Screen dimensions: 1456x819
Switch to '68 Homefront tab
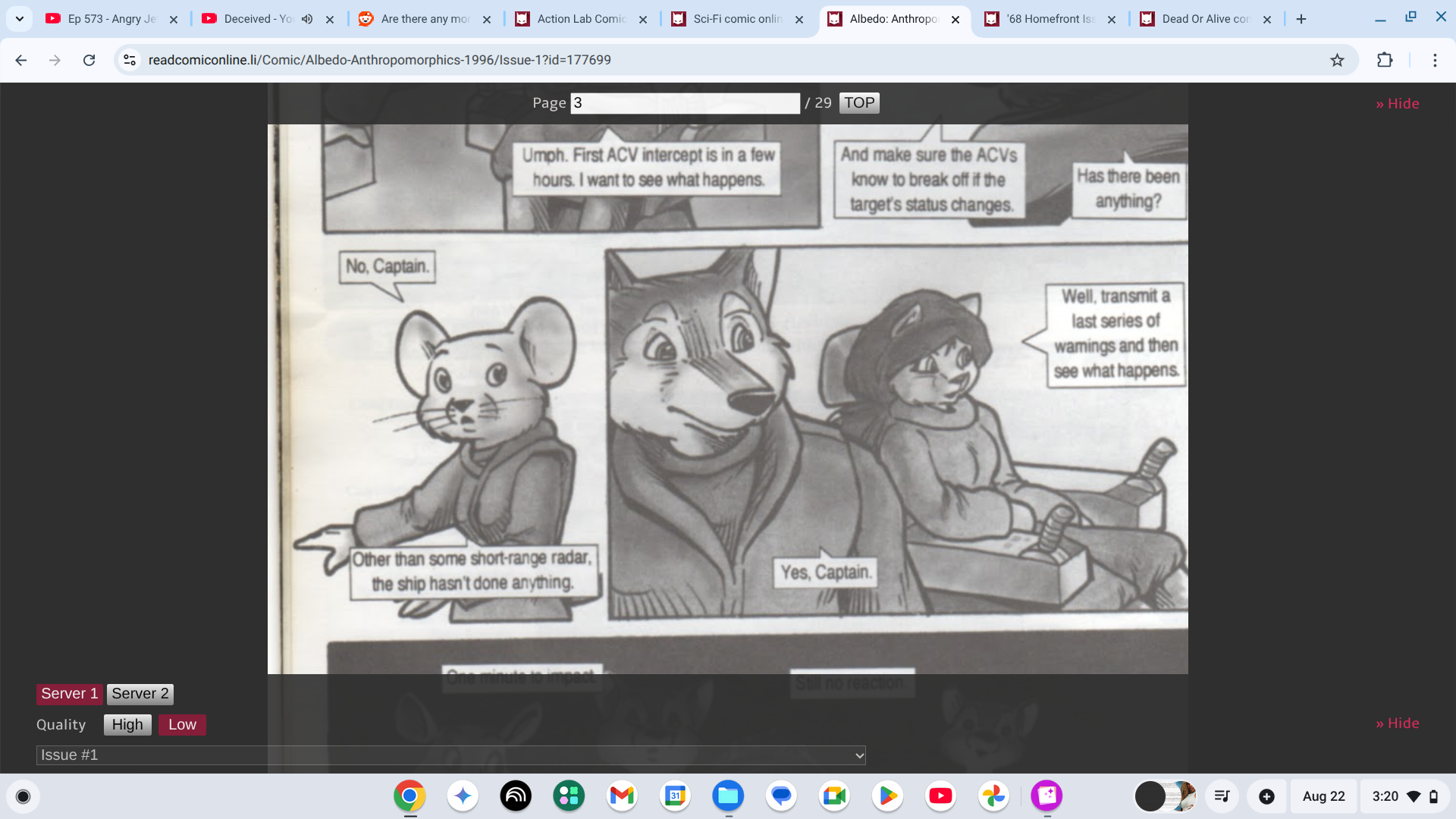(x=1050, y=19)
